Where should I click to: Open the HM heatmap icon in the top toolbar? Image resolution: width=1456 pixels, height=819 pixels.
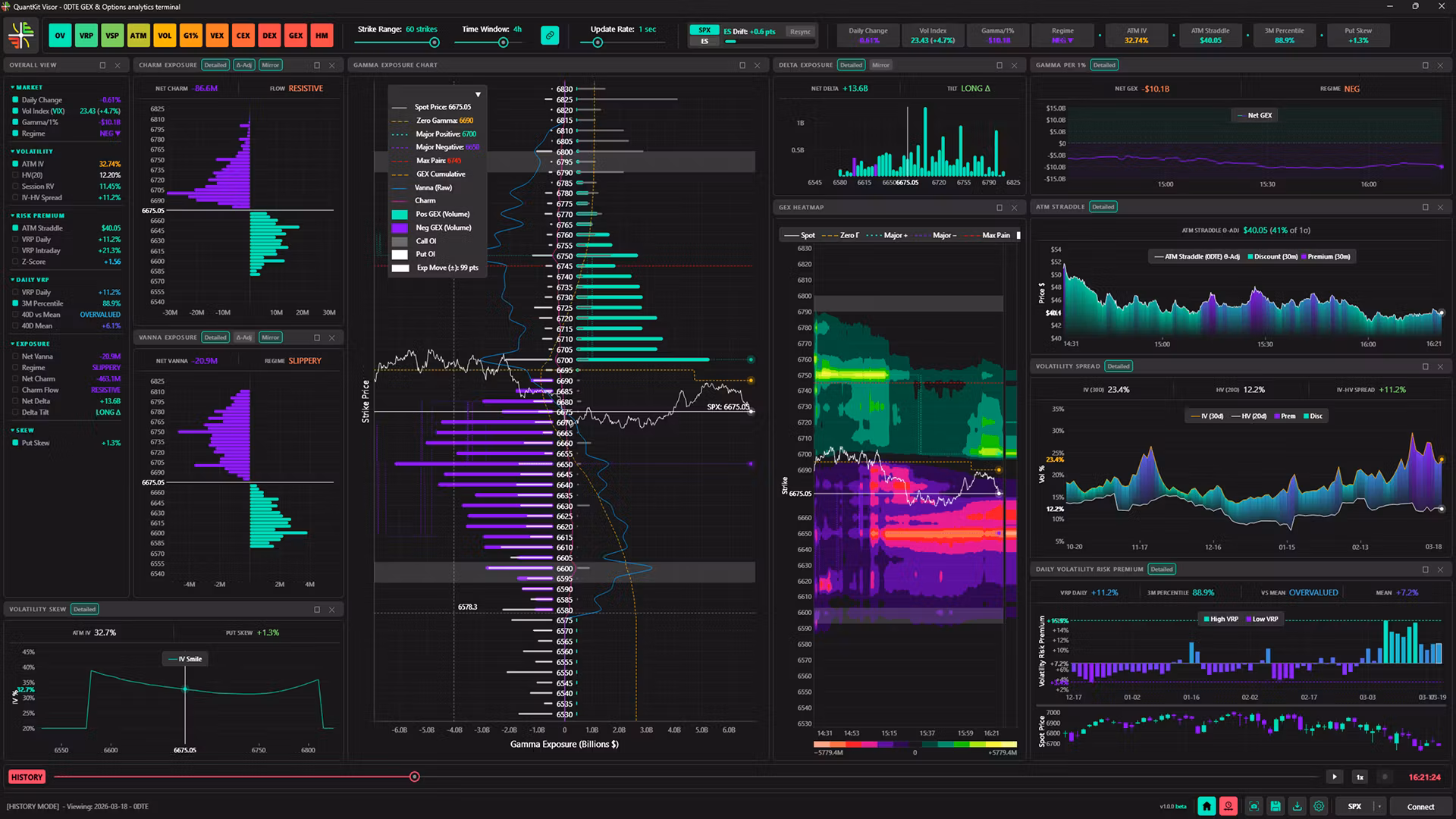pos(322,35)
